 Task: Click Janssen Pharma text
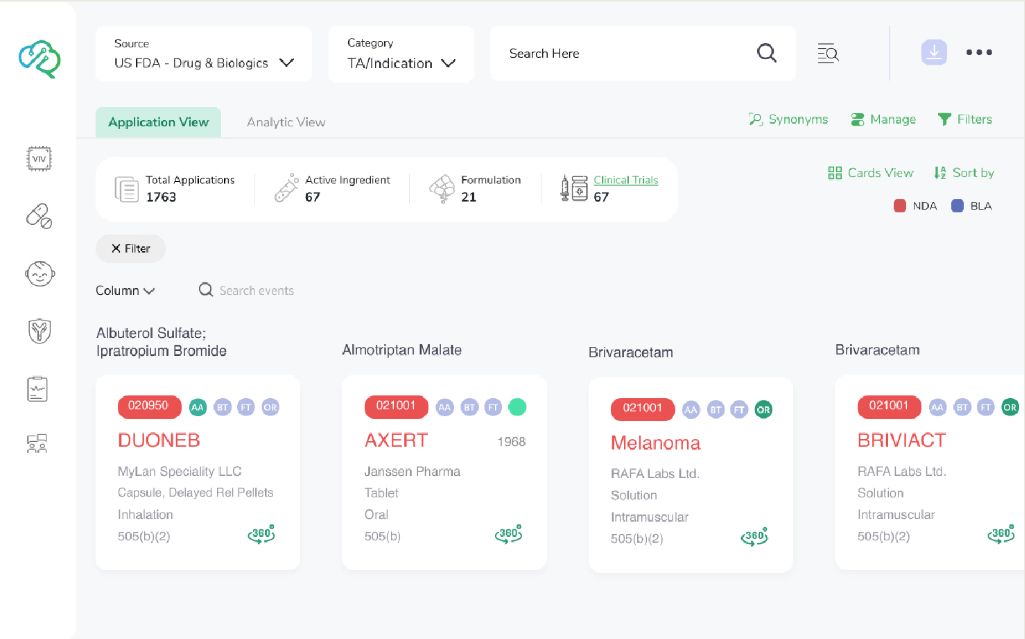coord(412,471)
